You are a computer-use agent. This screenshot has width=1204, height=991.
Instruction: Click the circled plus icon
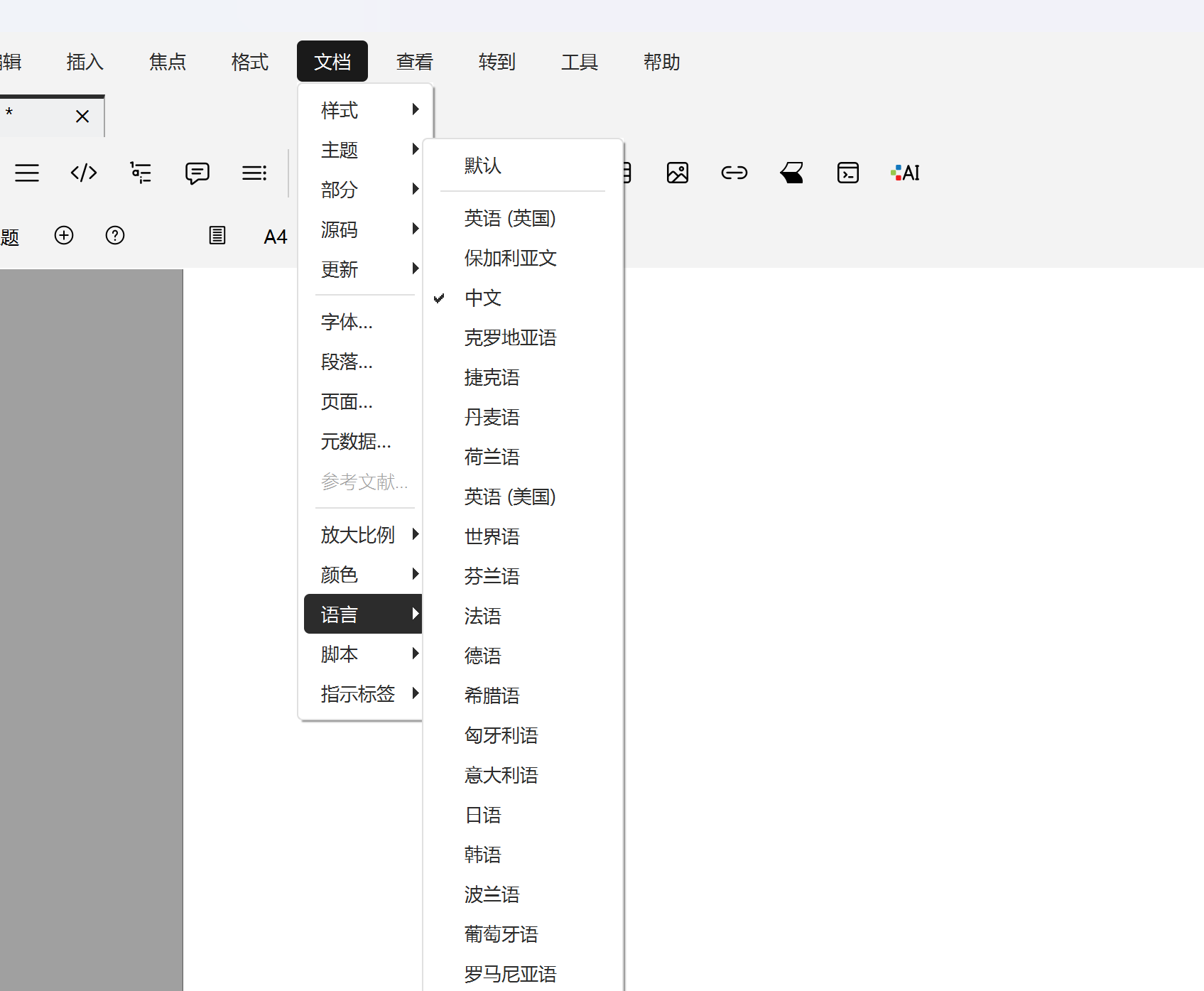(64, 235)
